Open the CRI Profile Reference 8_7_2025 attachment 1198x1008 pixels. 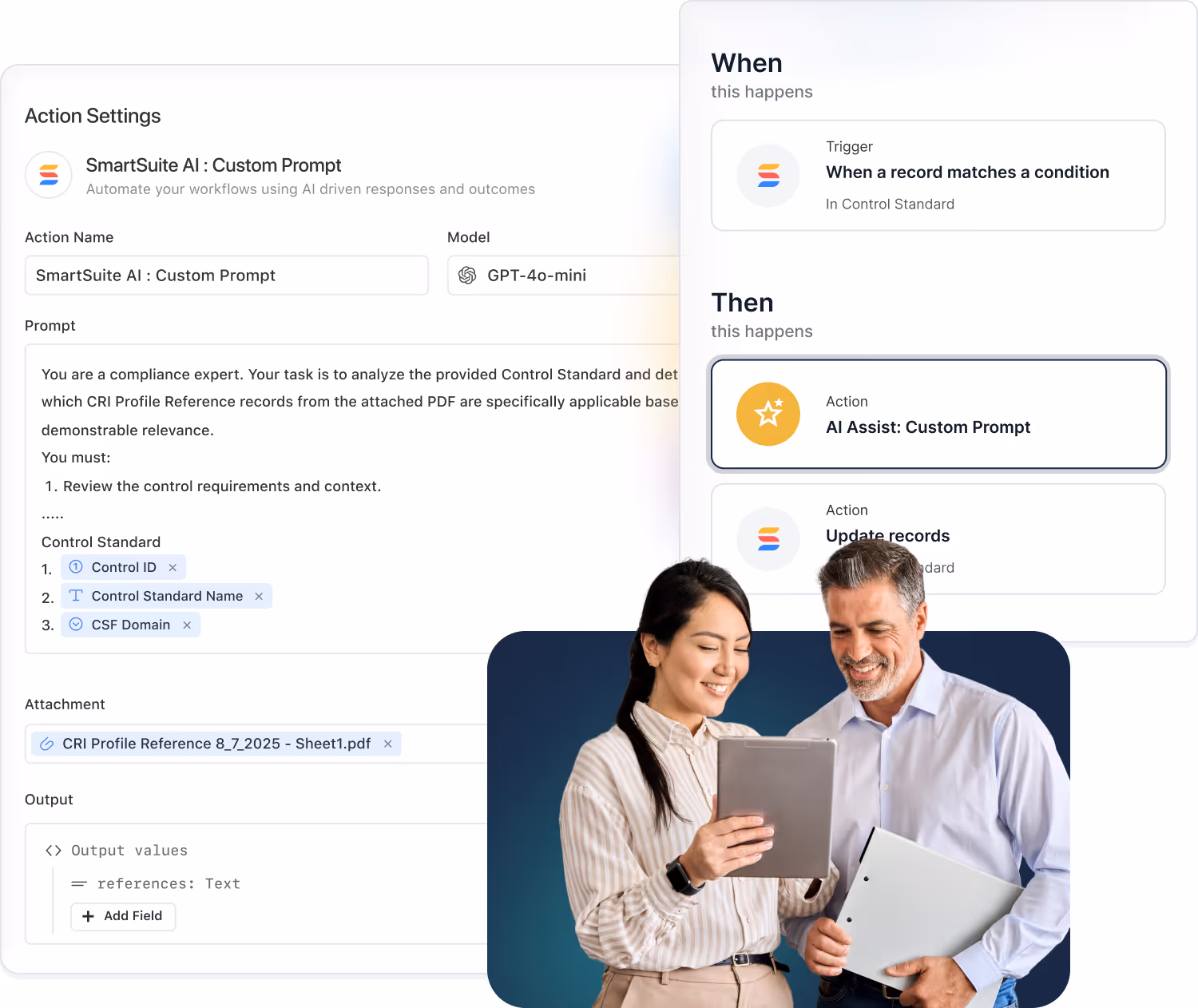[x=216, y=744]
